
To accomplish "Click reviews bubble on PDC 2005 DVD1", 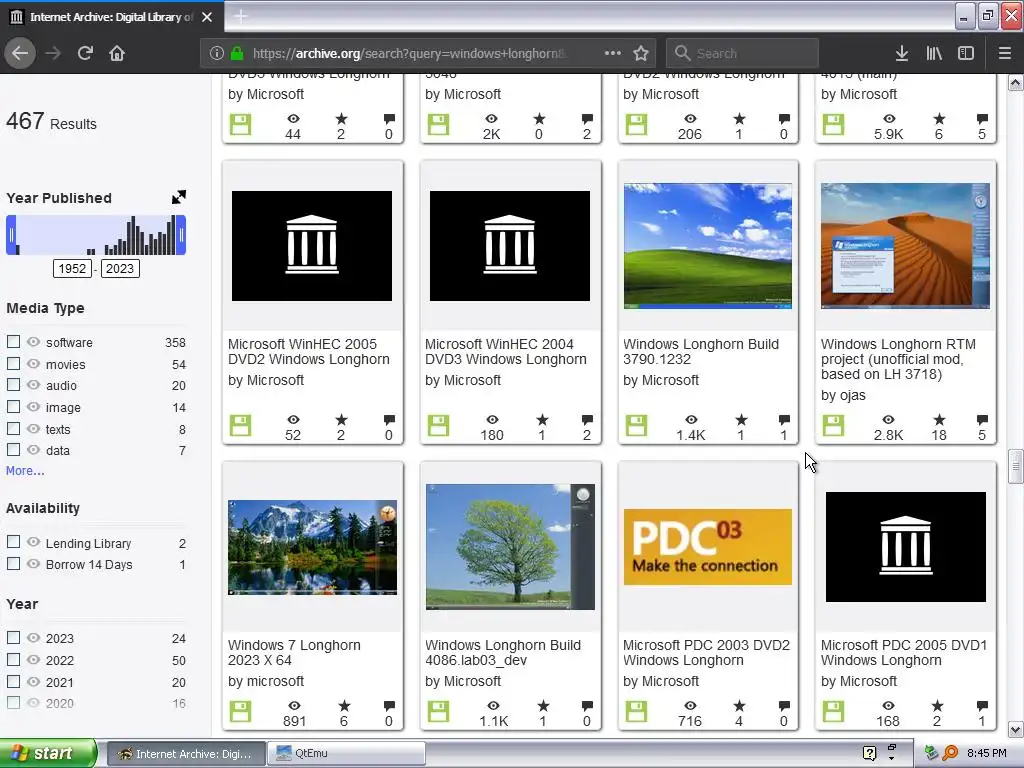I will (982, 705).
